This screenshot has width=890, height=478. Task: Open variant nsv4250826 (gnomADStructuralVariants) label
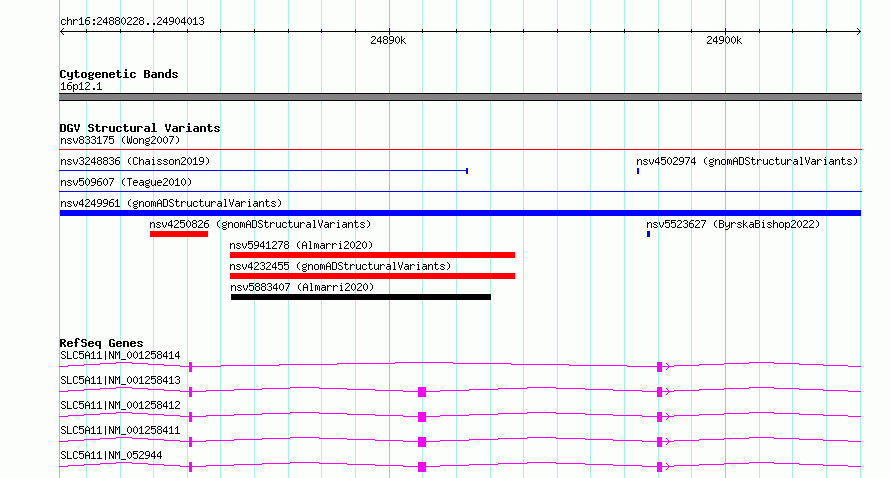tap(260, 224)
